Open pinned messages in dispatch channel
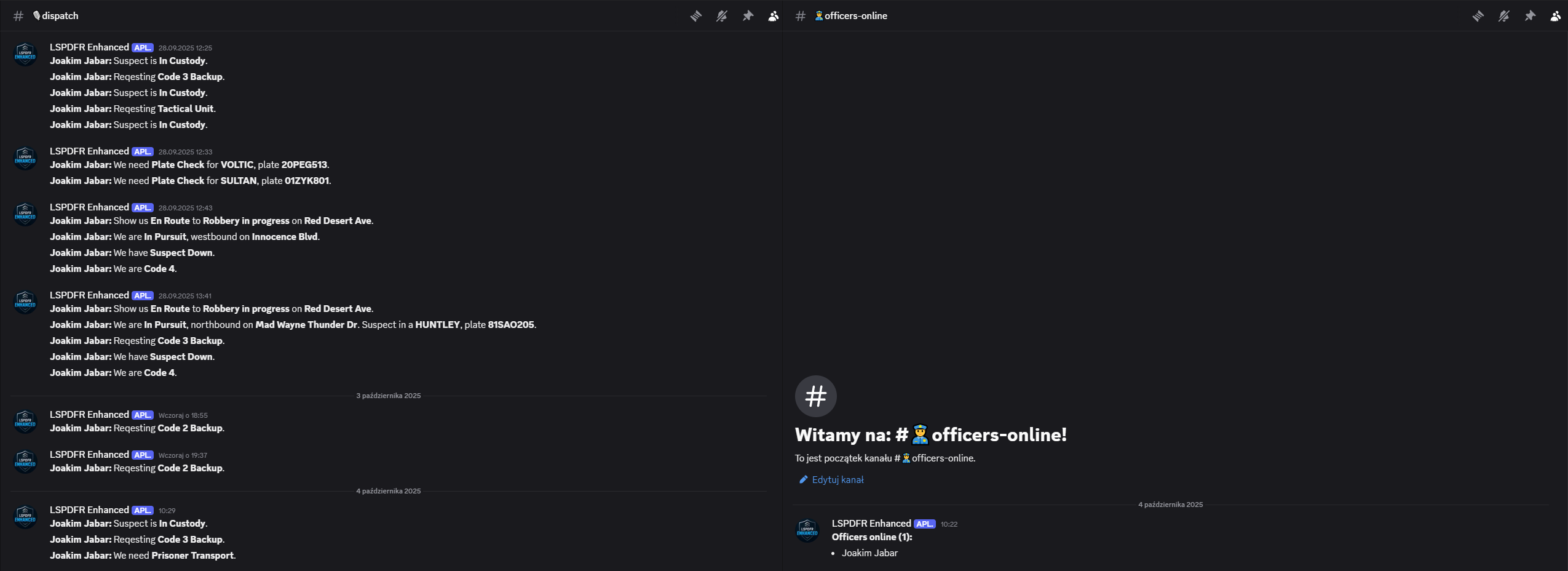Image resolution: width=1568 pixels, height=571 pixels. (748, 16)
